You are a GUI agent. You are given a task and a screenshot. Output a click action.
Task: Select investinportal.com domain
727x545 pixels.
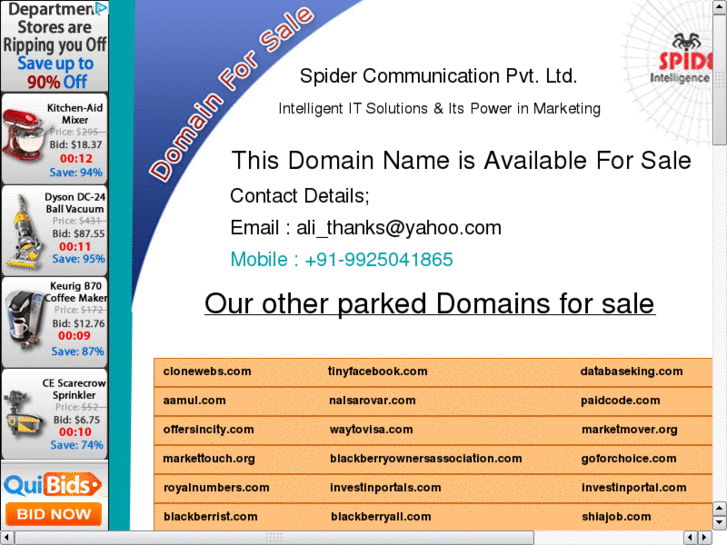[x=634, y=488]
